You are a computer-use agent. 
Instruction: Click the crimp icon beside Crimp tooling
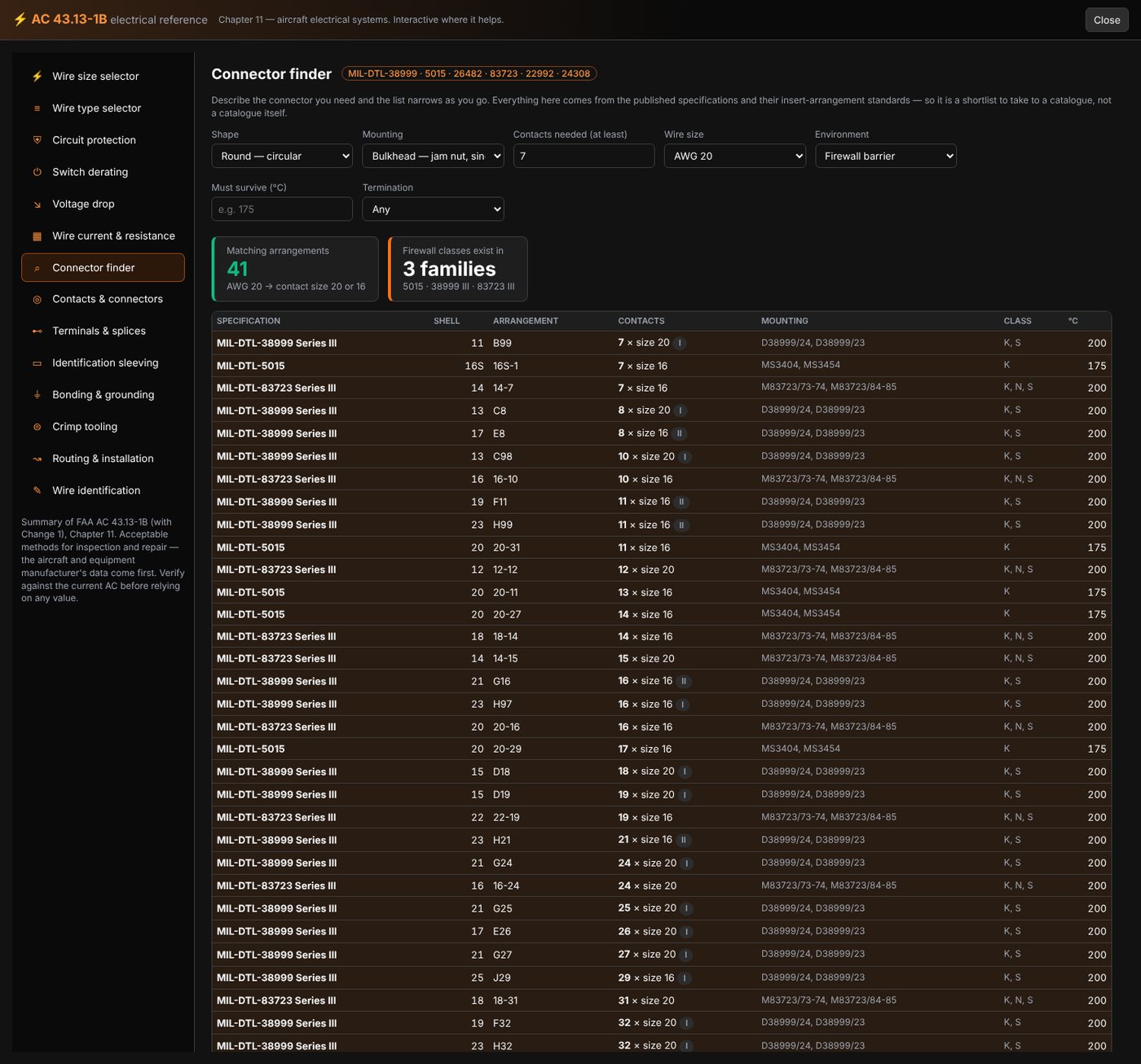pyautogui.click(x=37, y=427)
